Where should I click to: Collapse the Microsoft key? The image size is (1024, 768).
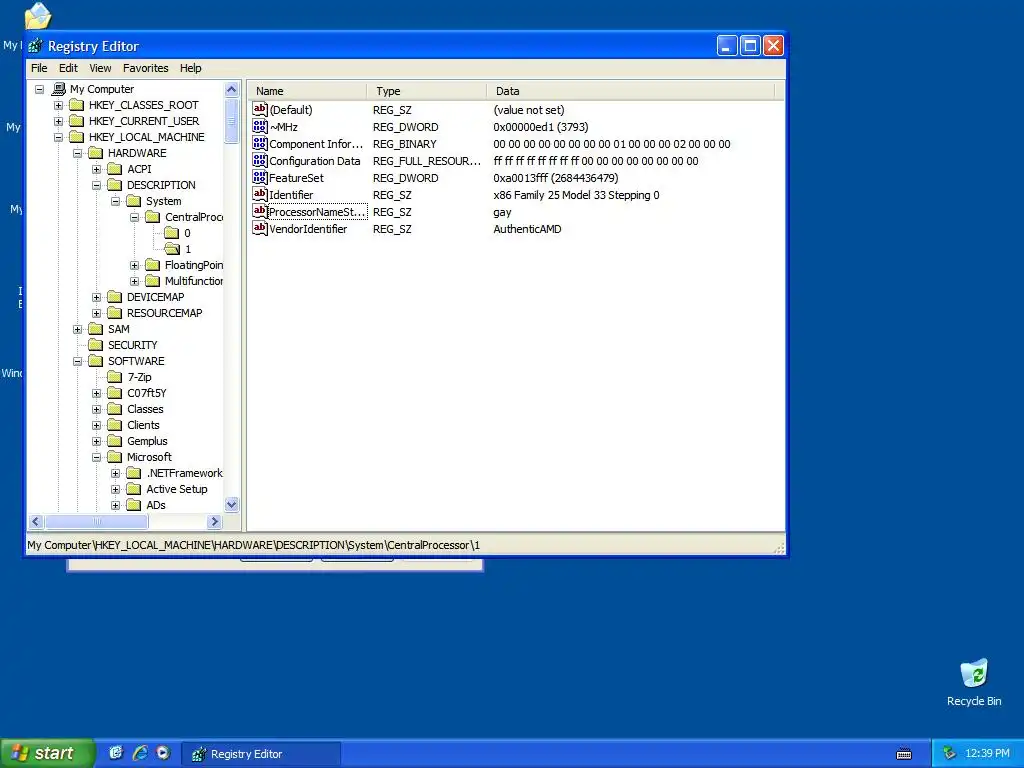pos(97,457)
